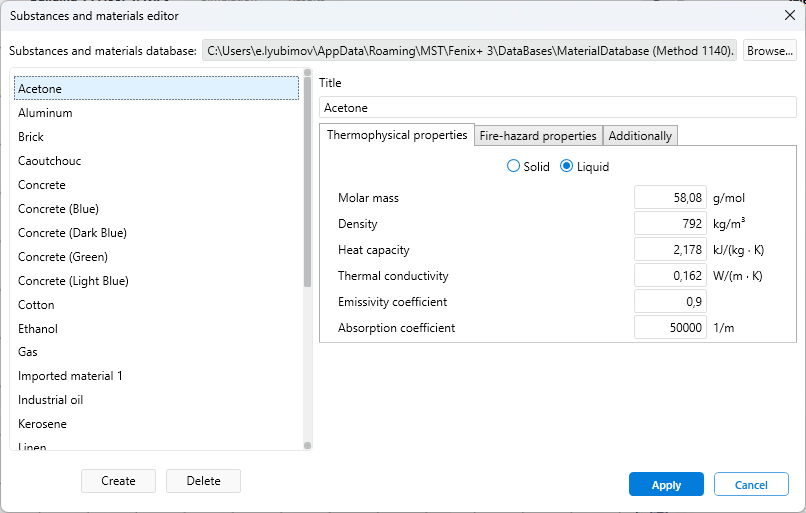
Task: Select Cotton in the materials list
Action: [156, 305]
